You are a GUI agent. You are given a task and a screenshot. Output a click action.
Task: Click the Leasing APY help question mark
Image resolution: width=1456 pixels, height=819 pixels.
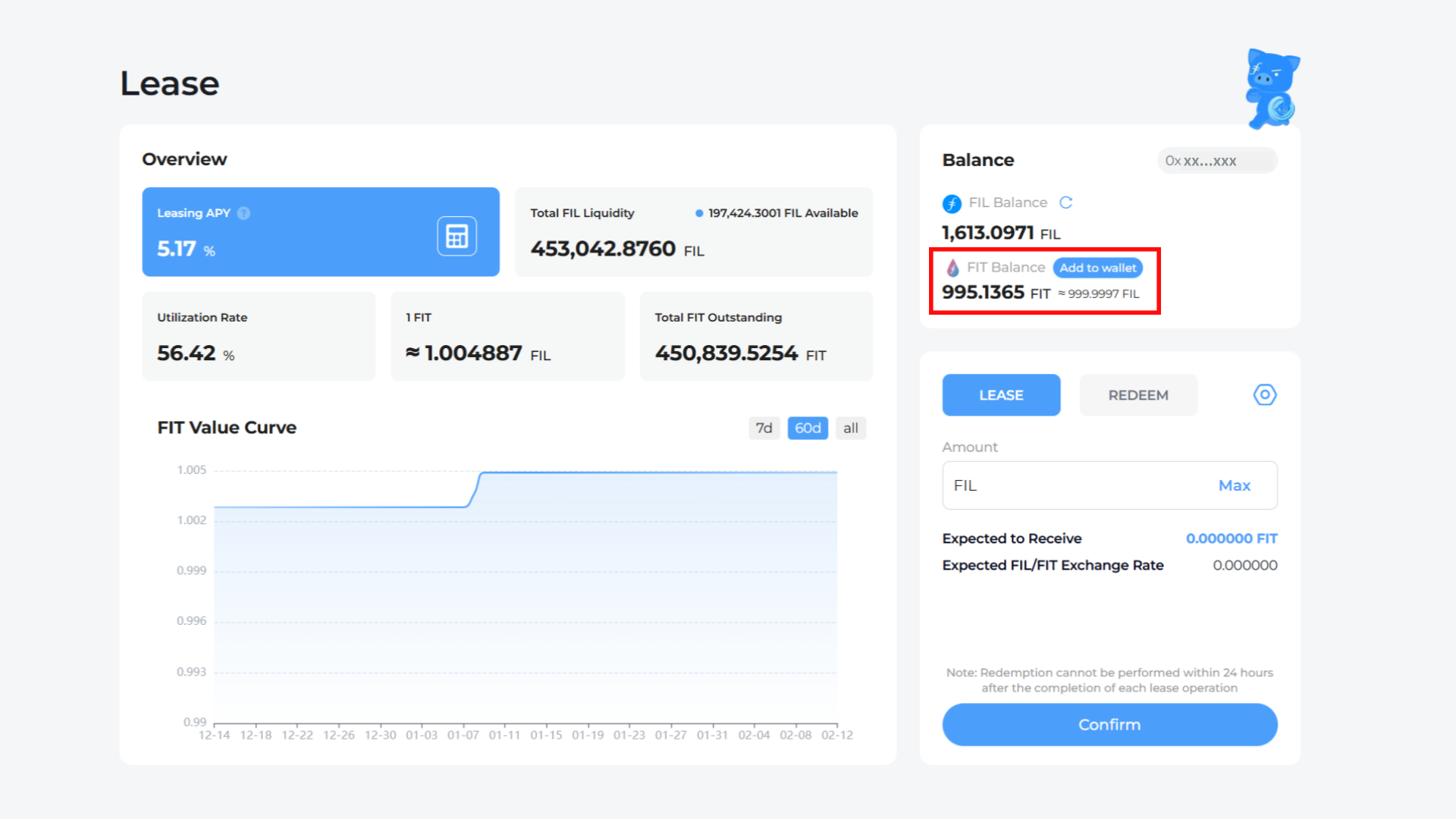(x=243, y=213)
